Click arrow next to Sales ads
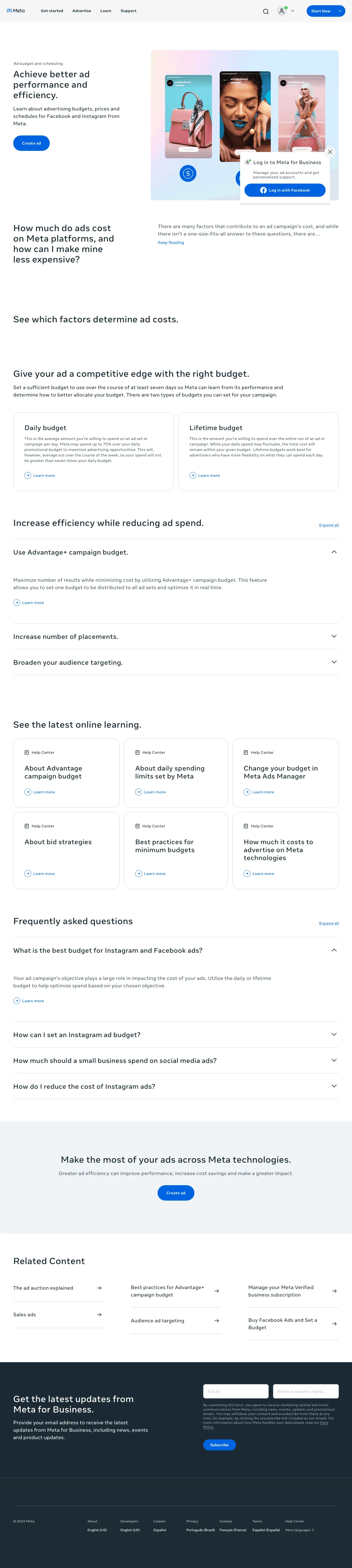The image size is (352, 1568). point(99,1315)
